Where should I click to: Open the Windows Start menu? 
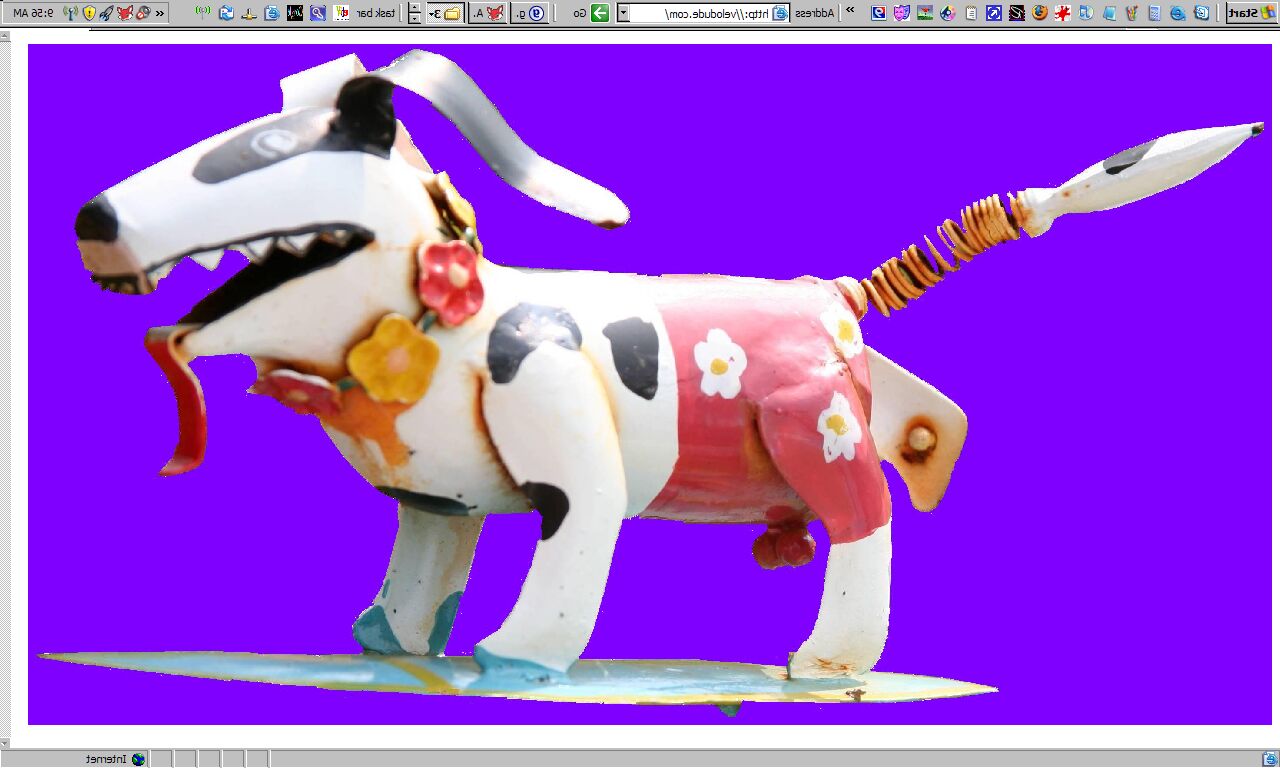click(1251, 13)
